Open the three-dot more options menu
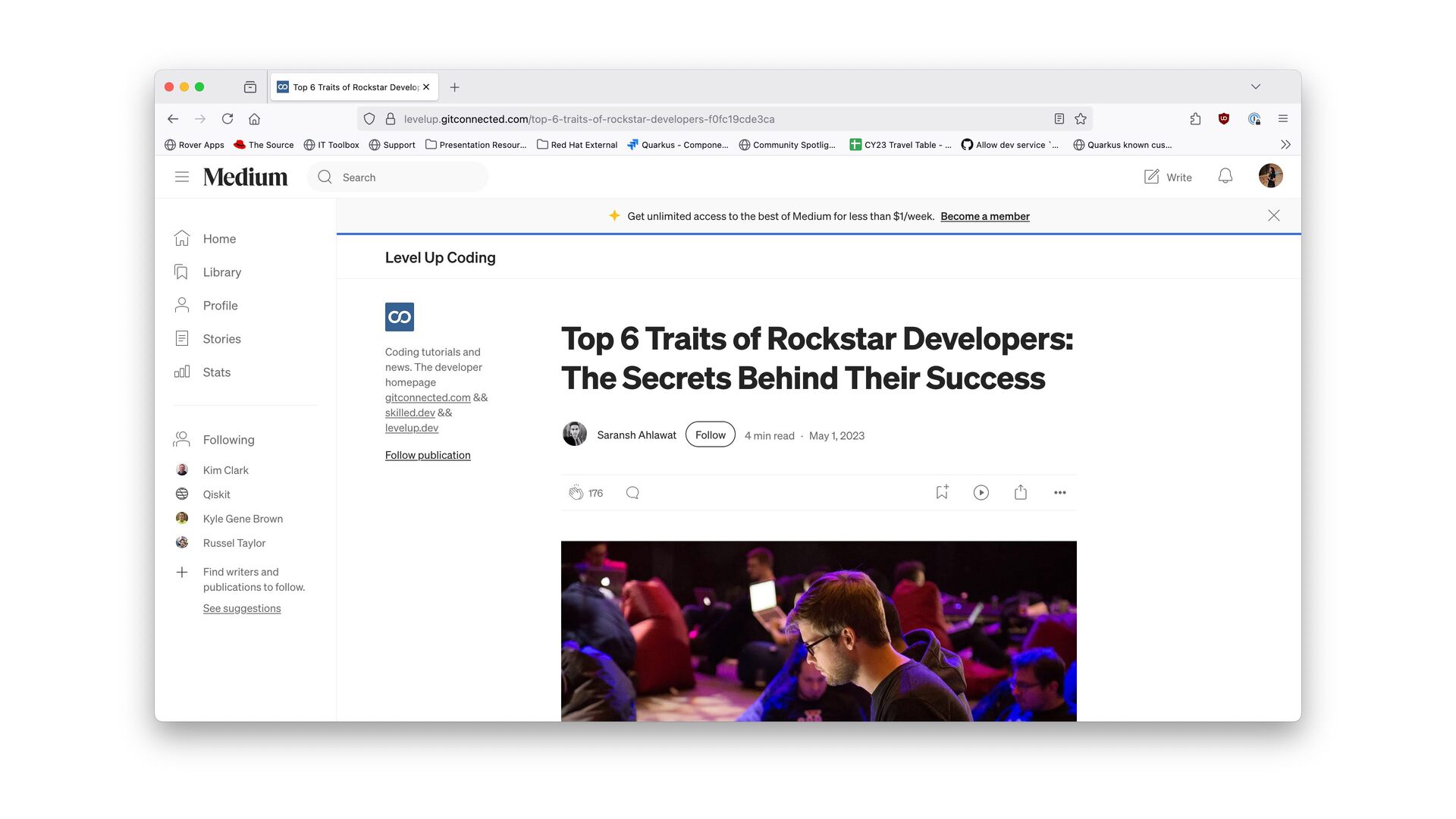The height and width of the screenshot is (819, 1456). 1060,493
